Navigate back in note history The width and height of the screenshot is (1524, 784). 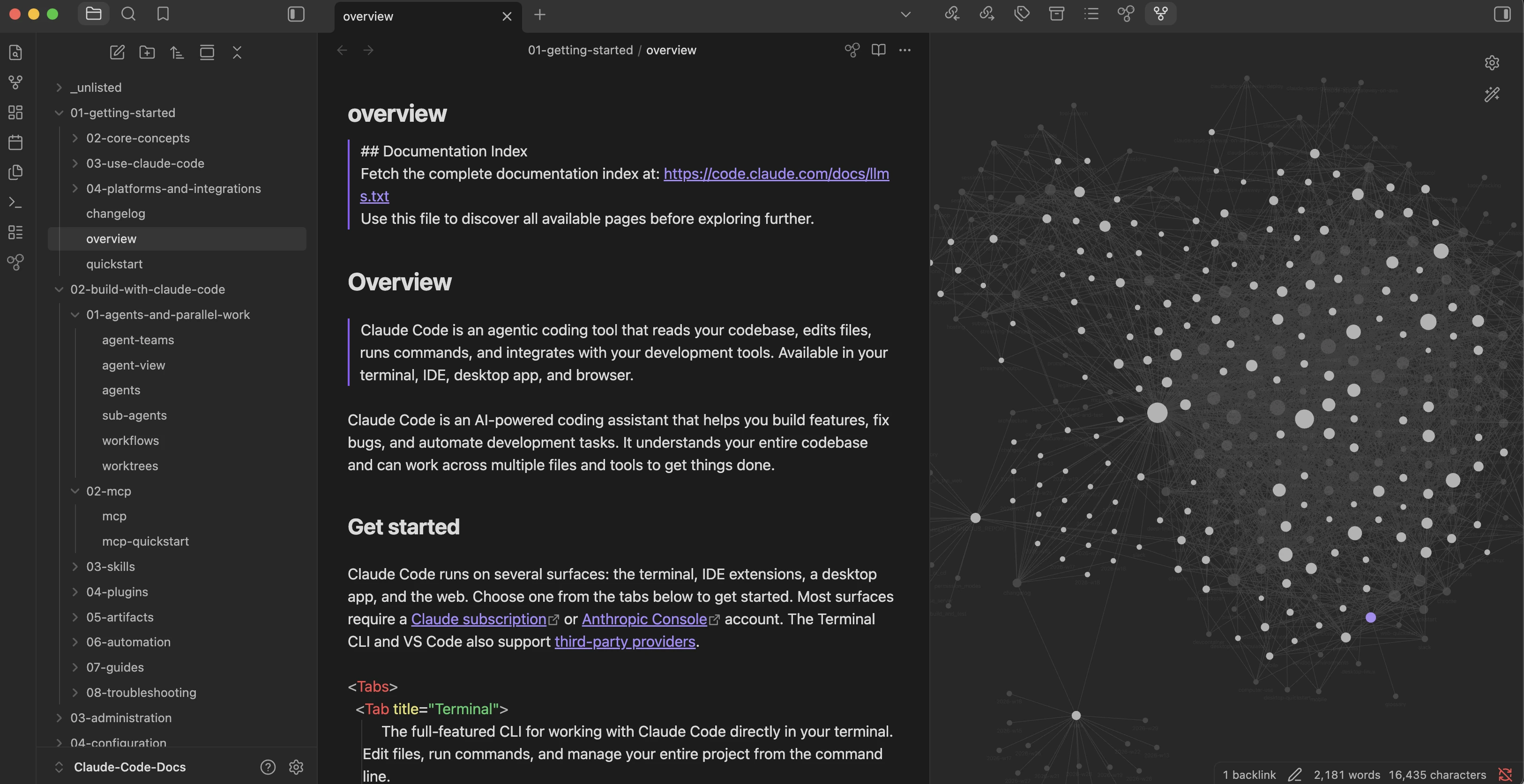pyautogui.click(x=342, y=50)
